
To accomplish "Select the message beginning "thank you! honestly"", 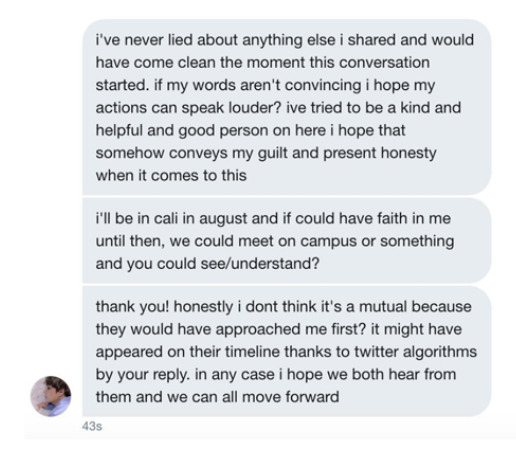I will 287,352.
